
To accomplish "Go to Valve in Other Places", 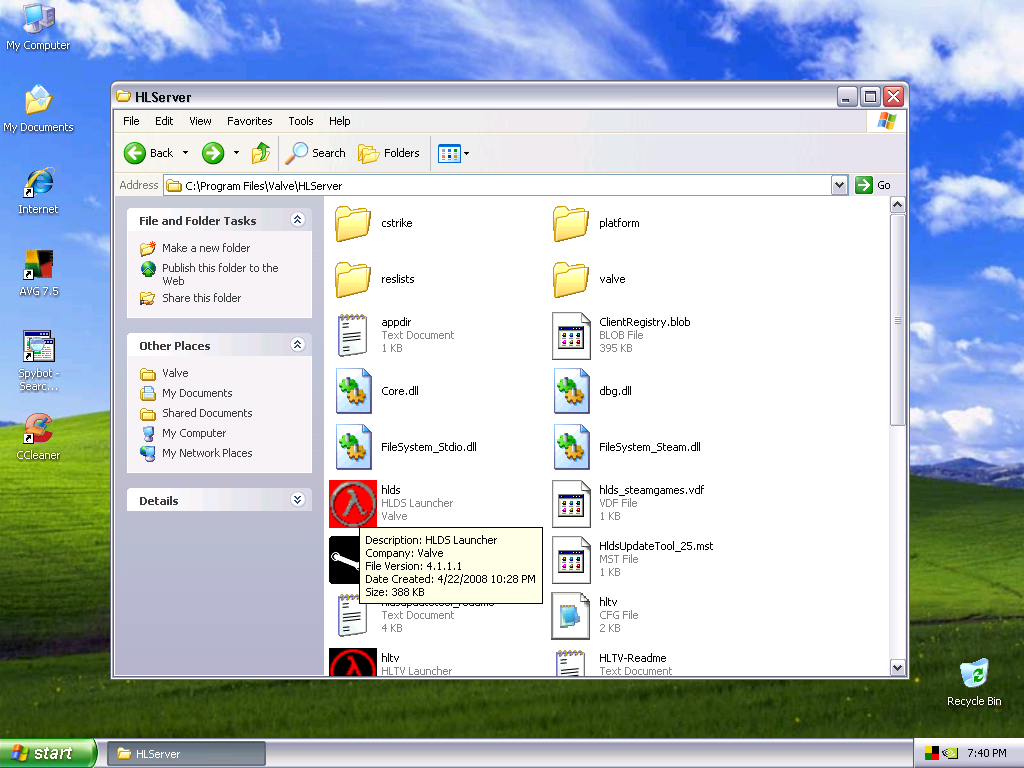I will pyautogui.click(x=175, y=374).
